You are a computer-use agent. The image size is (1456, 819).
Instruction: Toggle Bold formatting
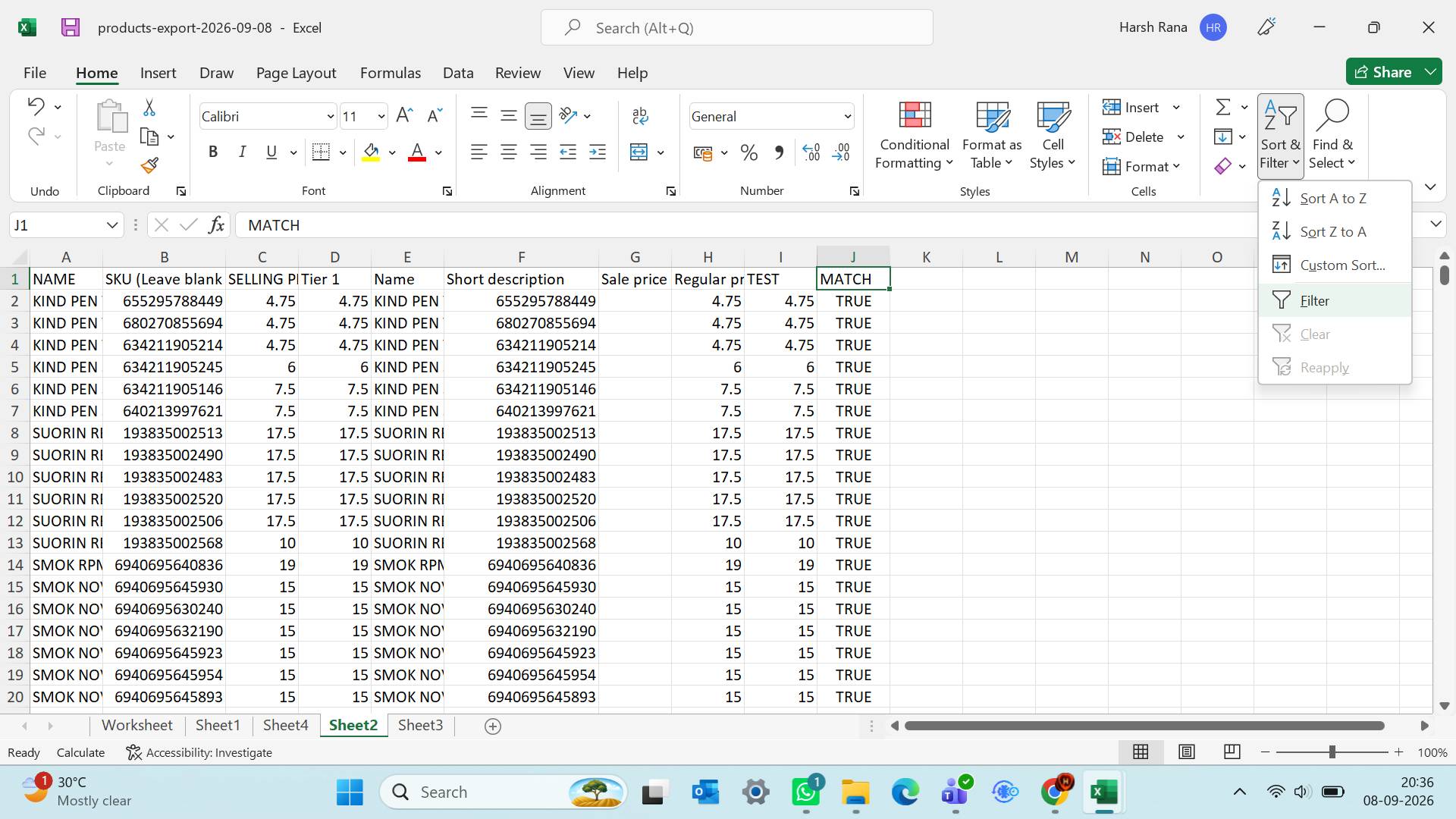(213, 152)
